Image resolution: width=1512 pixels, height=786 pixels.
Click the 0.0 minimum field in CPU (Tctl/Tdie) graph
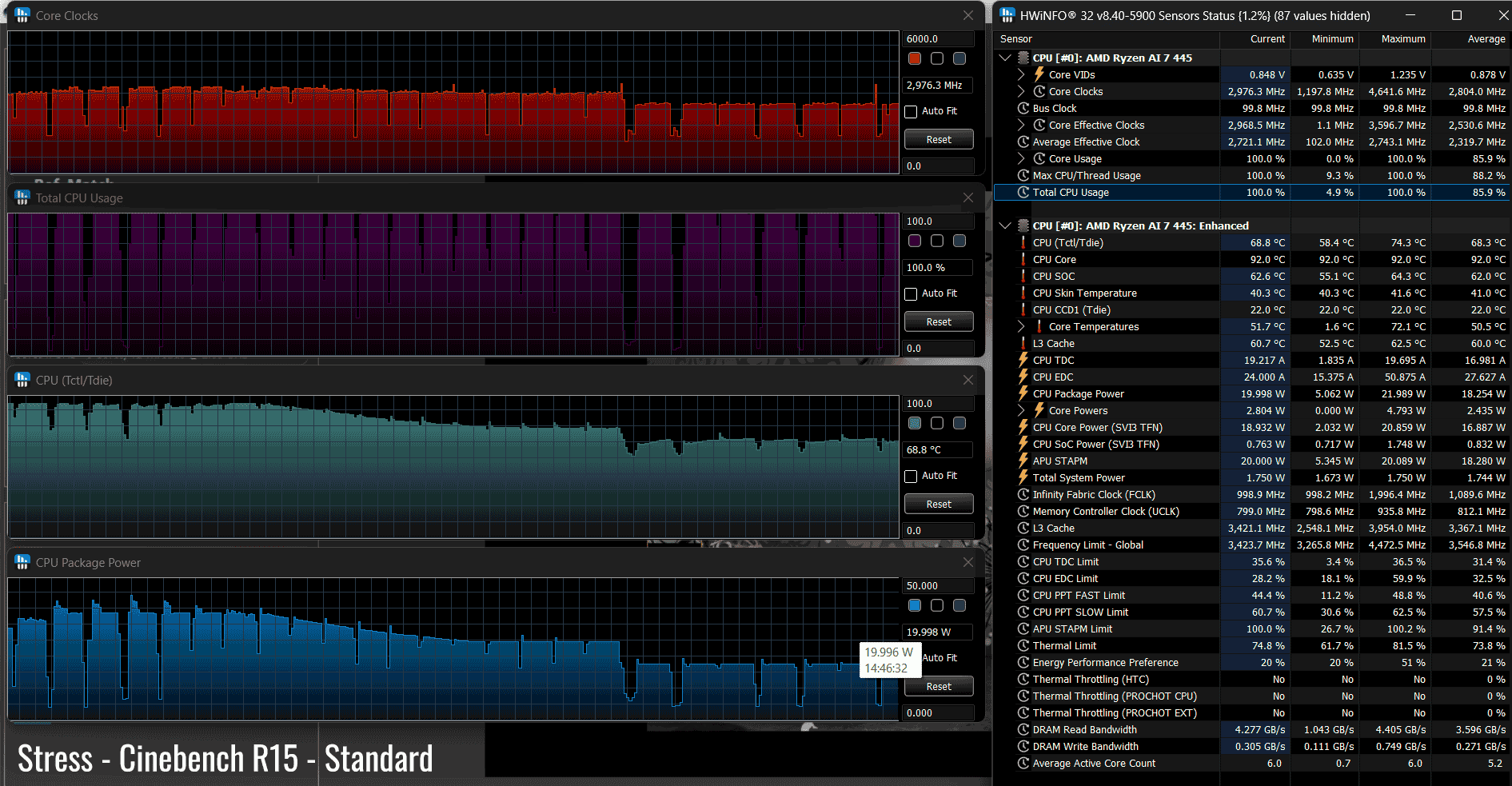(939, 530)
